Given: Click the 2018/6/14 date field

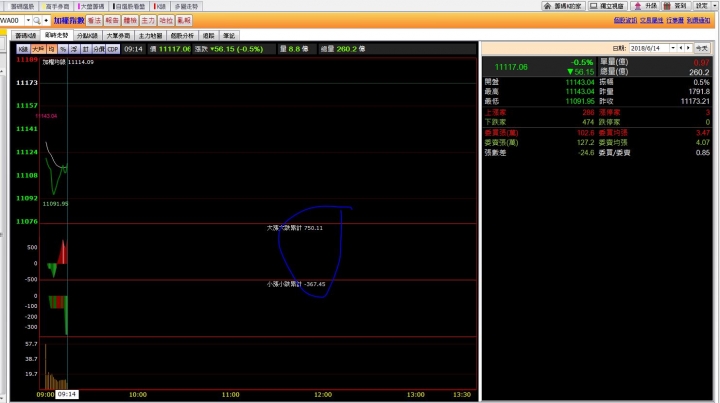Looking at the screenshot, I should (x=649, y=48).
